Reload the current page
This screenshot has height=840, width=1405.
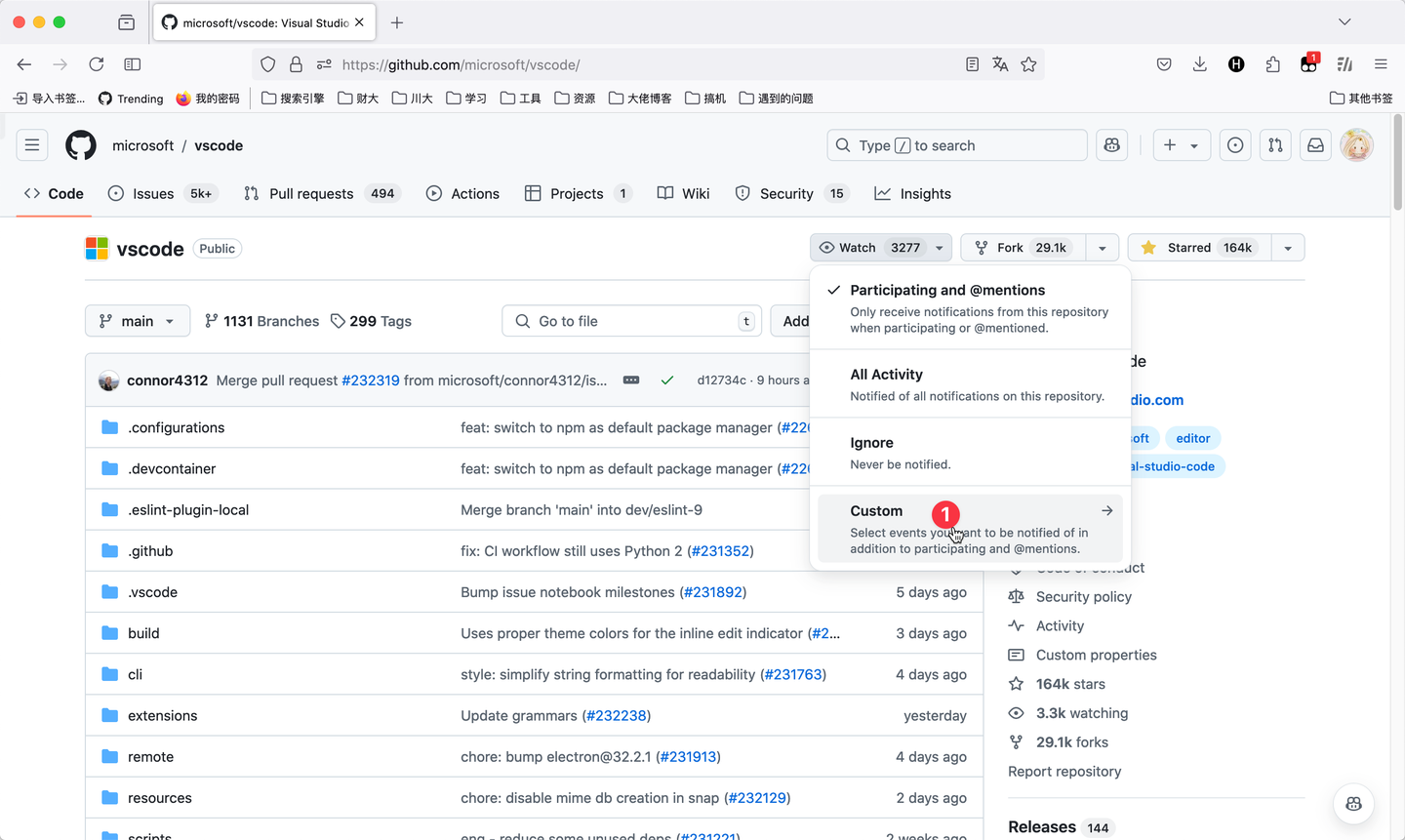(96, 64)
